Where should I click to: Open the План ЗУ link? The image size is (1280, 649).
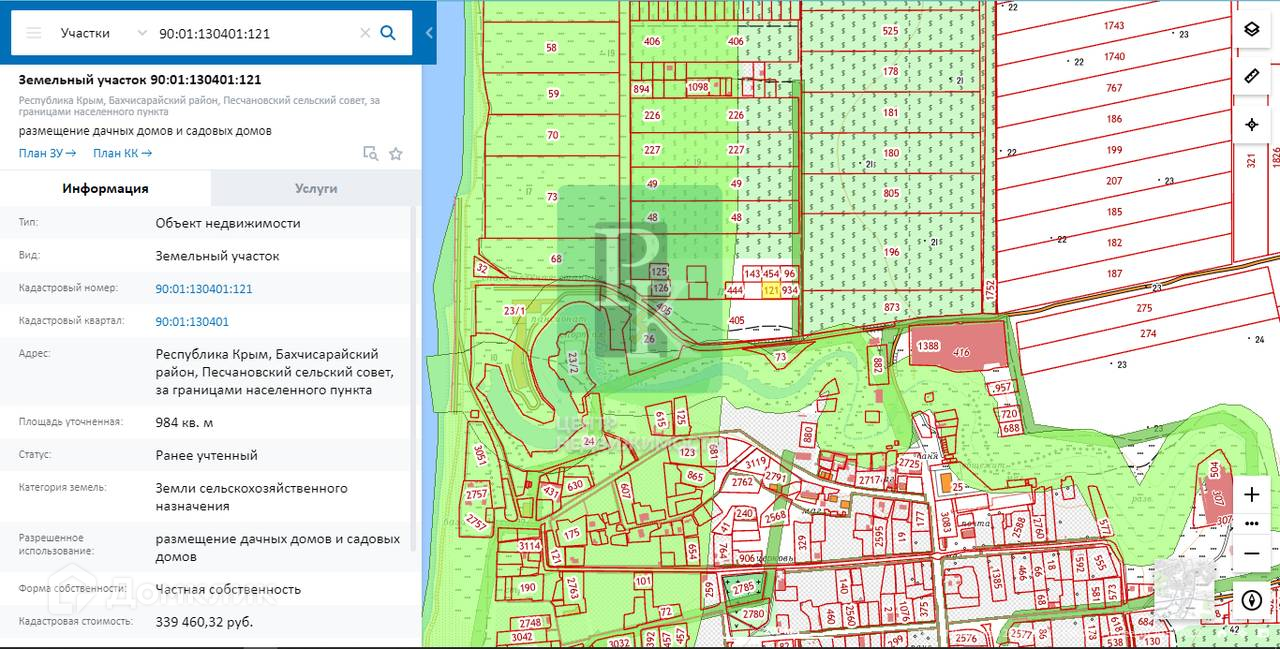click(x=47, y=153)
